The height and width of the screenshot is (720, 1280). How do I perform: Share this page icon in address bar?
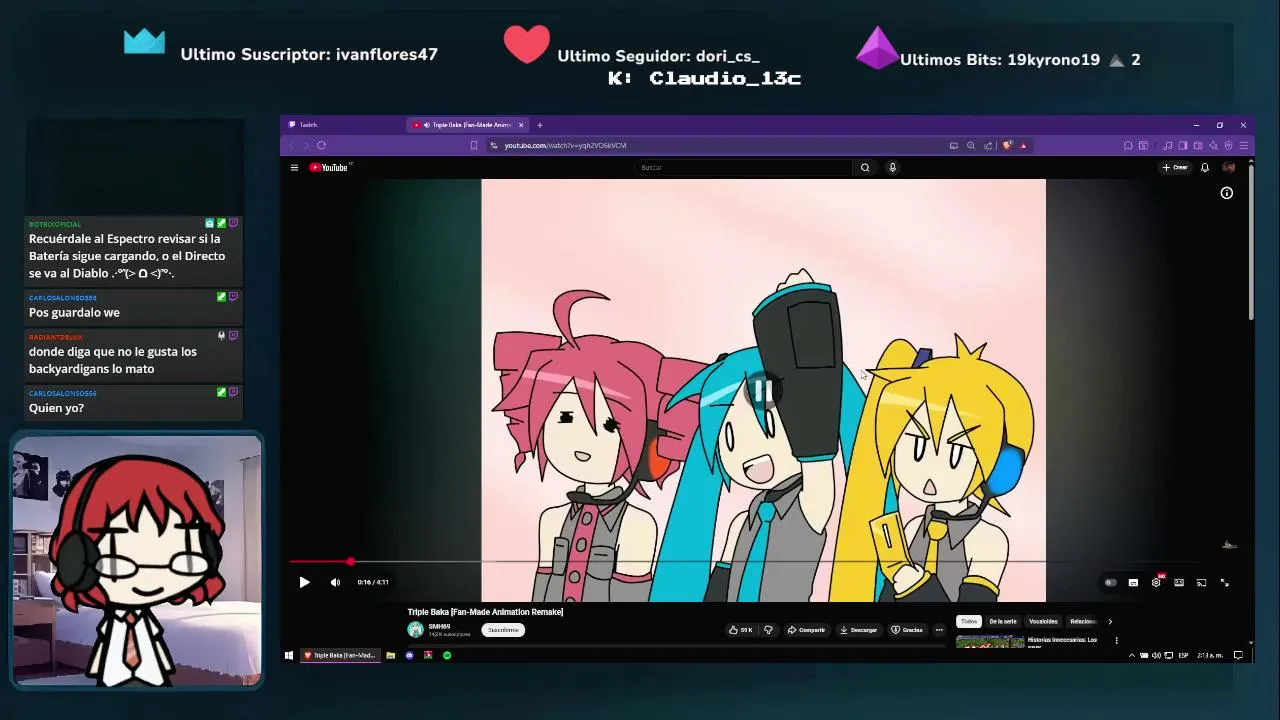[988, 146]
